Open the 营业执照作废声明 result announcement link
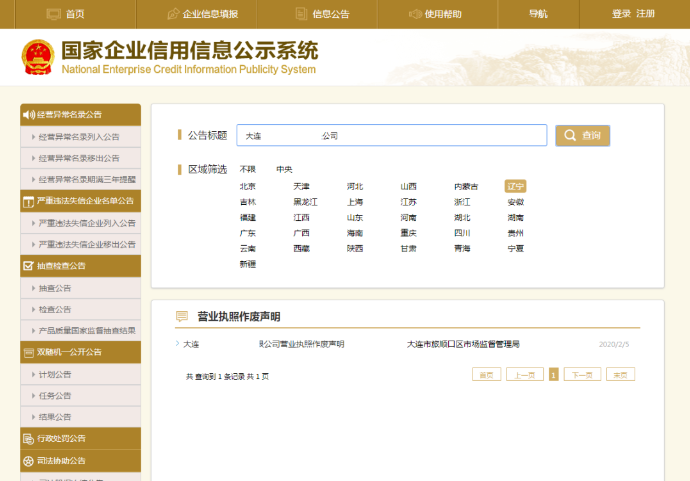Screen dimensions: 690x481 pos(264,344)
